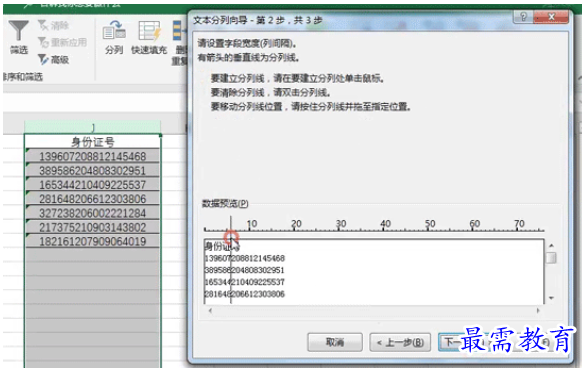The height and width of the screenshot is (371, 582).
Task: Select cell 182161207909064019
Action: pos(93,241)
